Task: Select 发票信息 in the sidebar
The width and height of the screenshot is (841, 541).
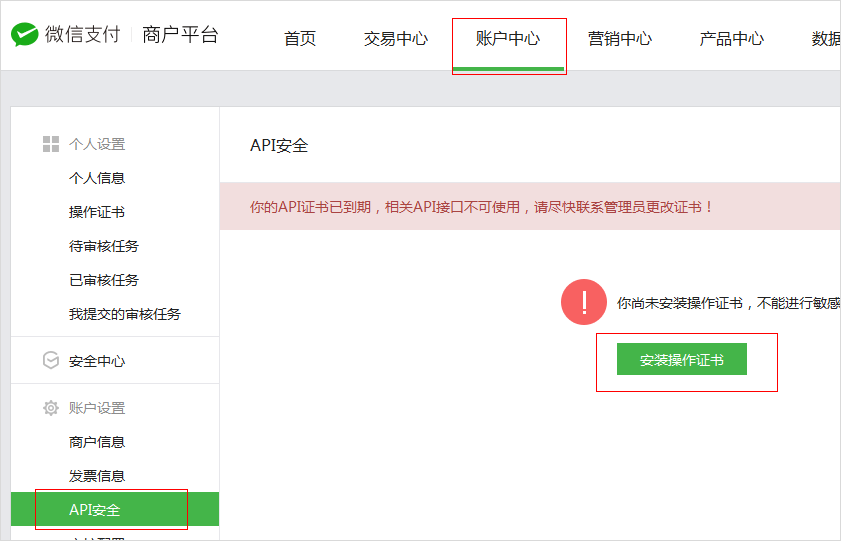Action: click(x=97, y=476)
